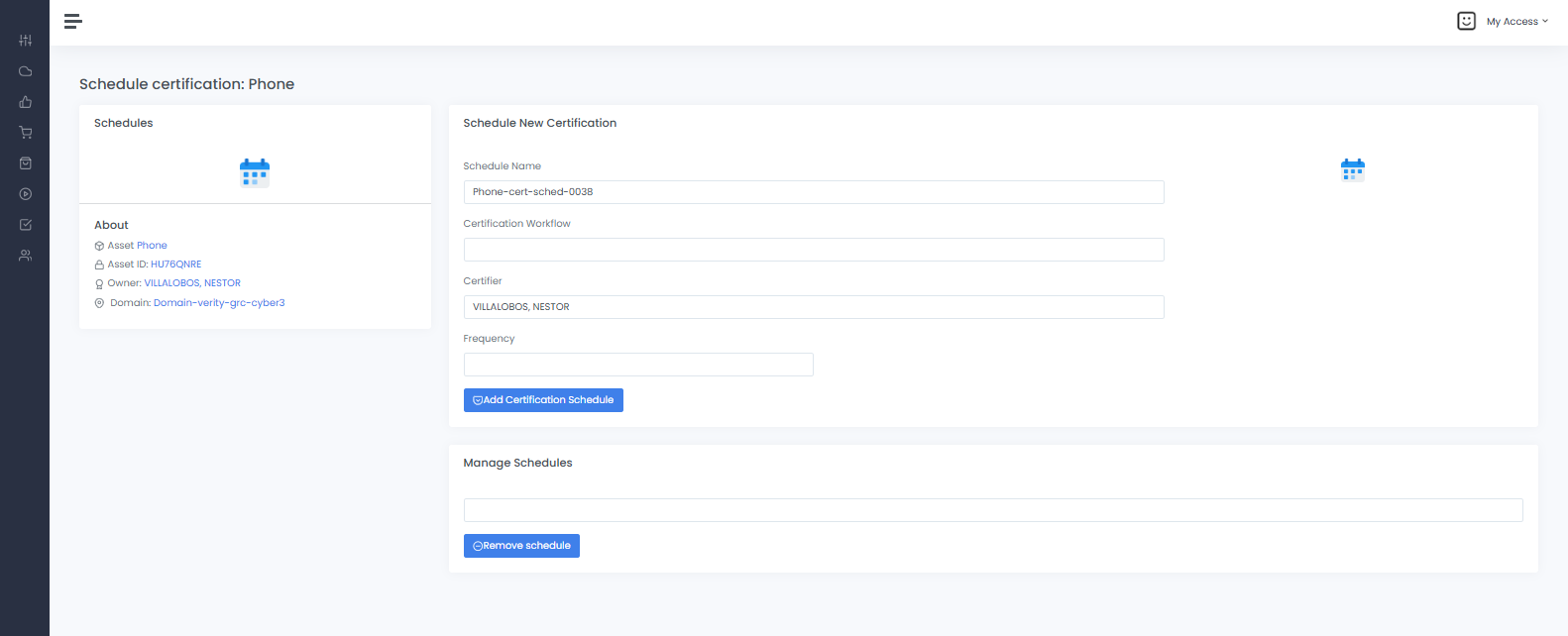Open the Asset ID HU76QNRE link
The image size is (1568, 636).
pos(175,265)
